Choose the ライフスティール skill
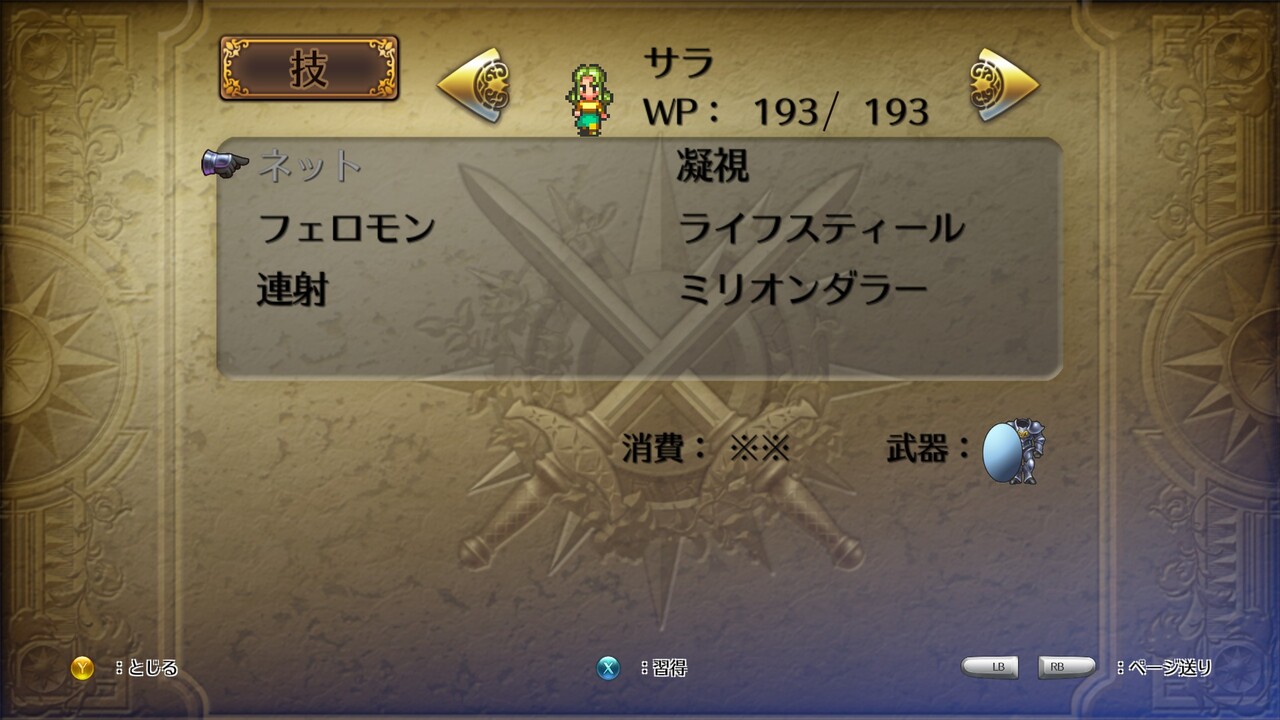1280x720 pixels. (821, 228)
